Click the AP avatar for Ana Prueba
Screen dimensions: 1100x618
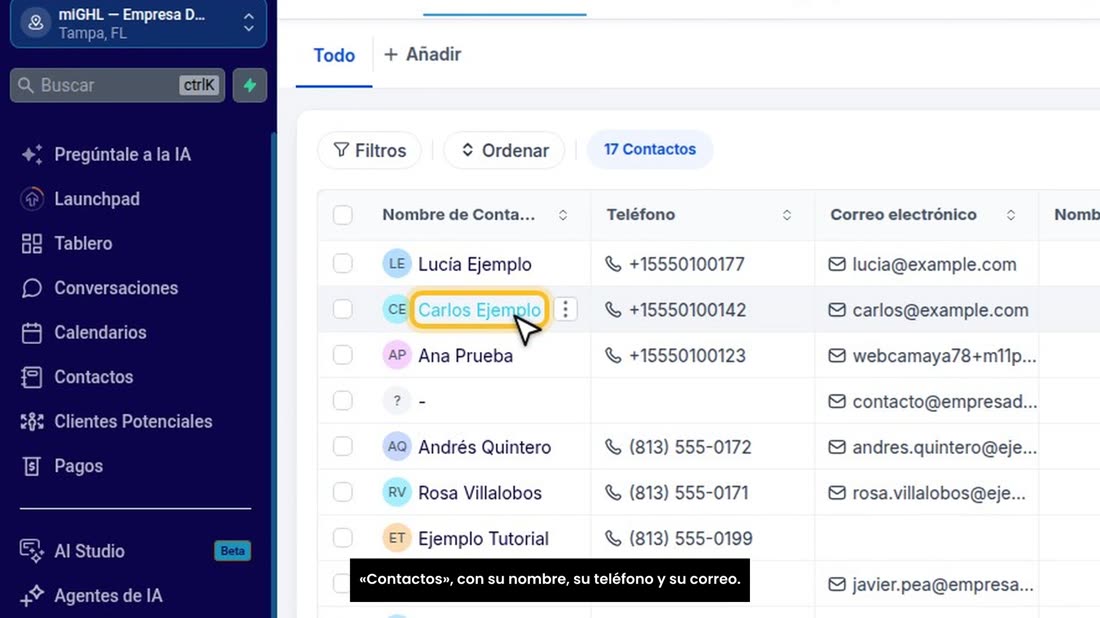coord(396,355)
